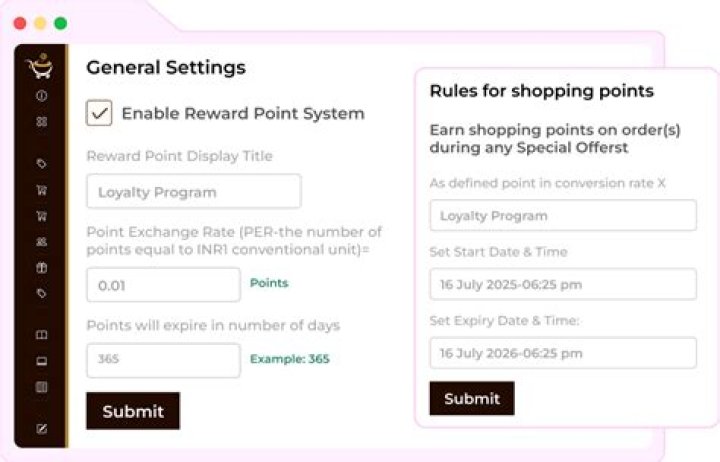Select the gift box icon in sidebar
This screenshot has width=720, height=462.
pos(41,267)
